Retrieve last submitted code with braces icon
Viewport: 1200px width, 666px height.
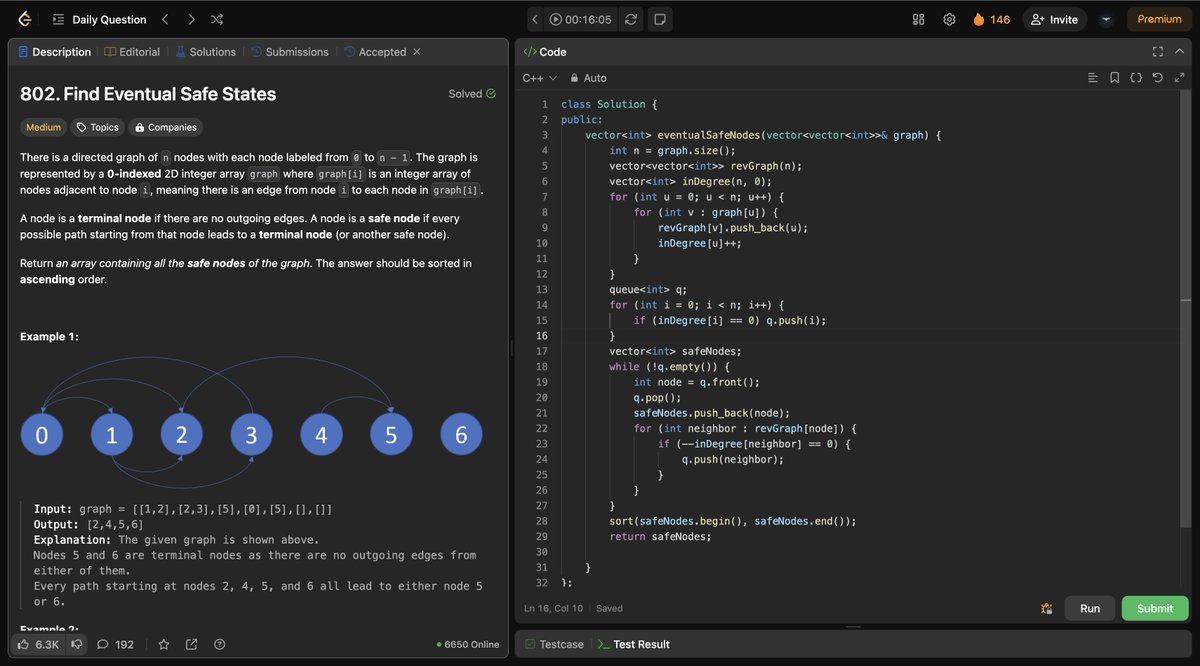pos(1137,77)
